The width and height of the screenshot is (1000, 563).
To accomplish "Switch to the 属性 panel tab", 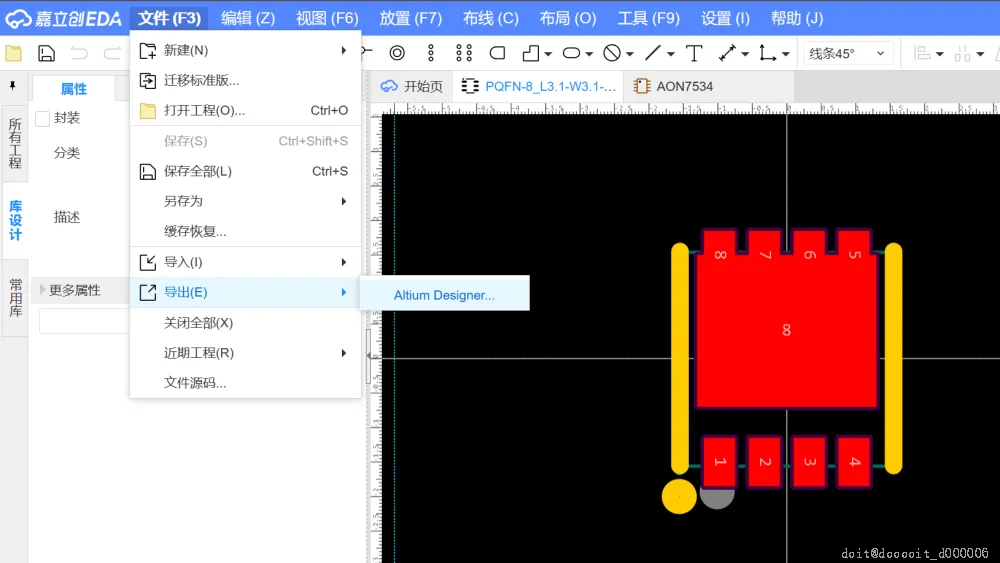I will [74, 89].
